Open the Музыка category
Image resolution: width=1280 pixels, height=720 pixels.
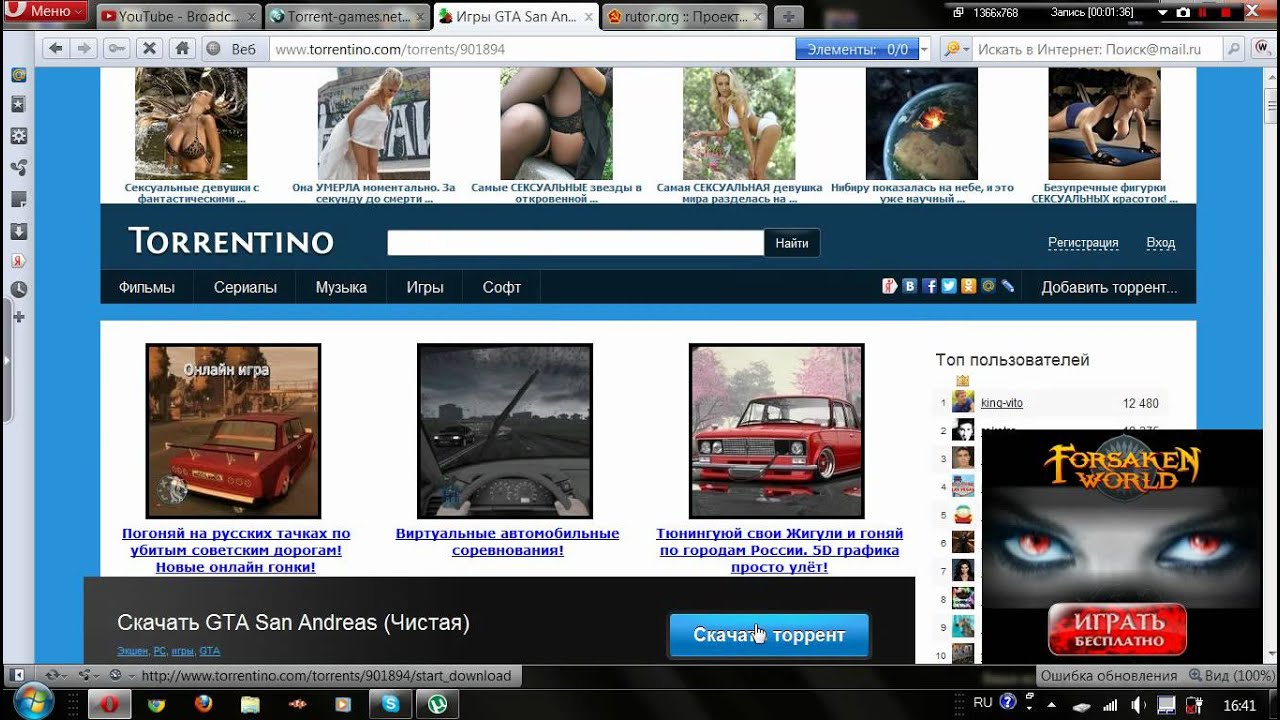(341, 287)
